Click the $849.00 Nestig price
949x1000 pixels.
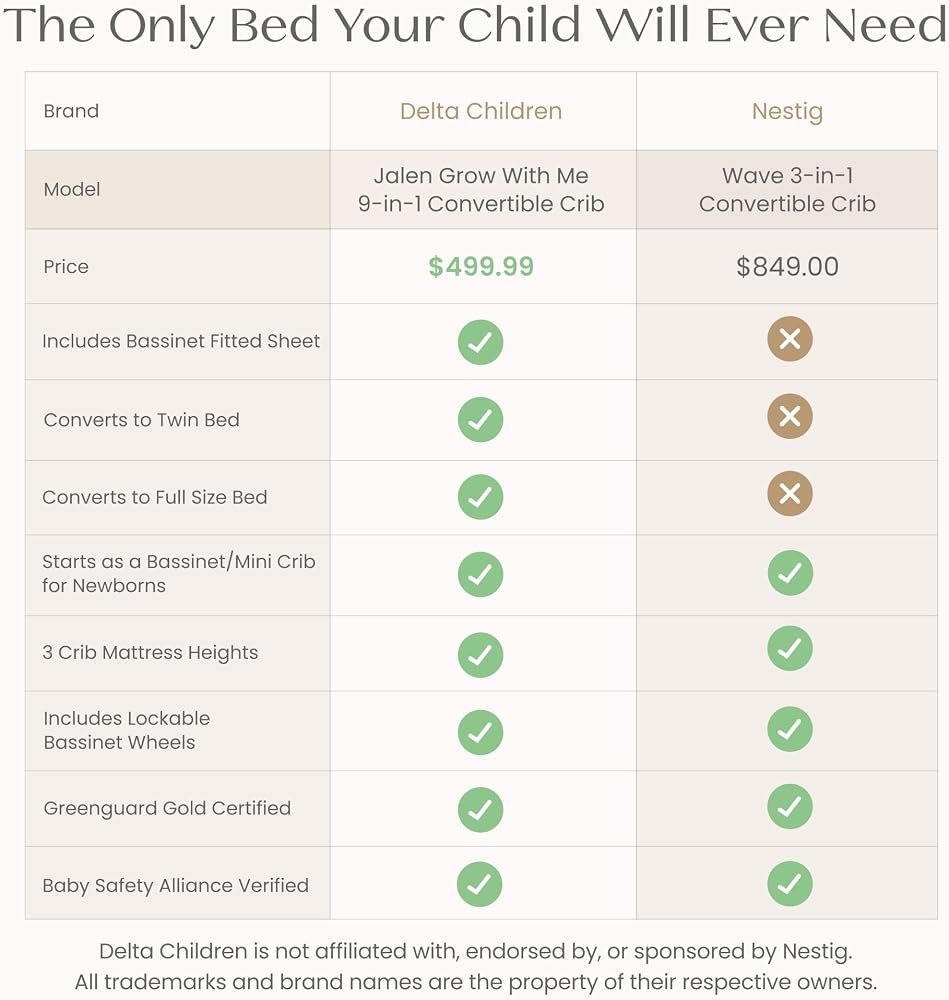click(788, 266)
